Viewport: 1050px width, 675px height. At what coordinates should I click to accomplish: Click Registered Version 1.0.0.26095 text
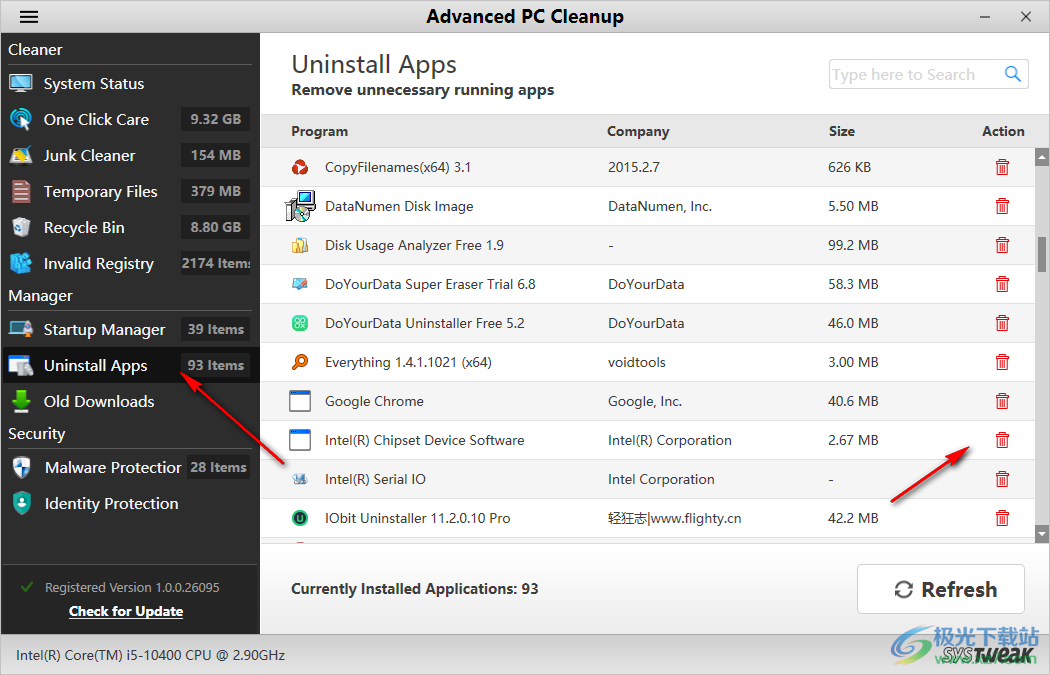tap(132, 587)
